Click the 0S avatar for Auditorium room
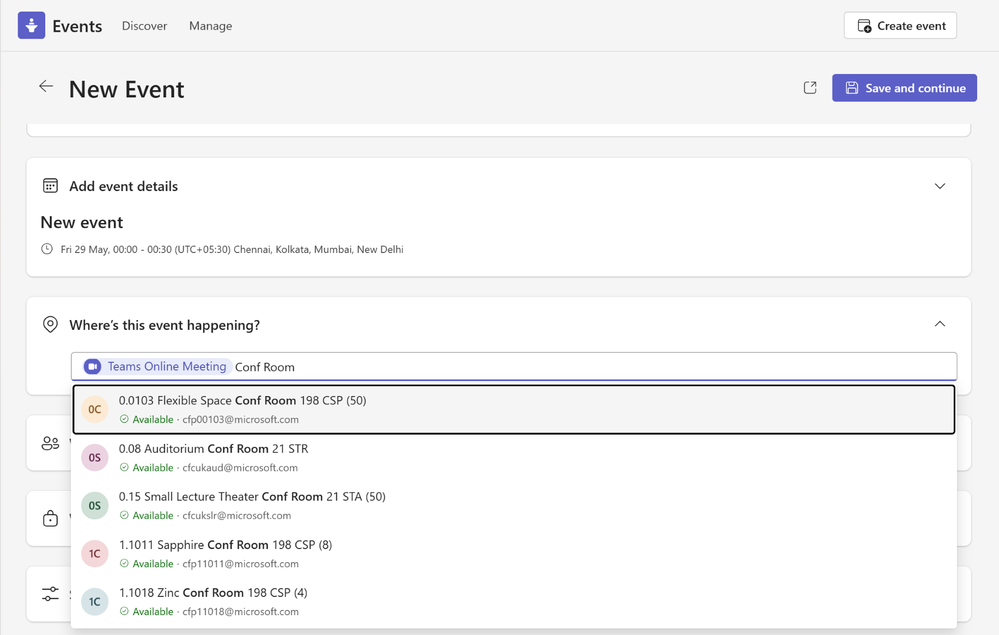 click(95, 458)
